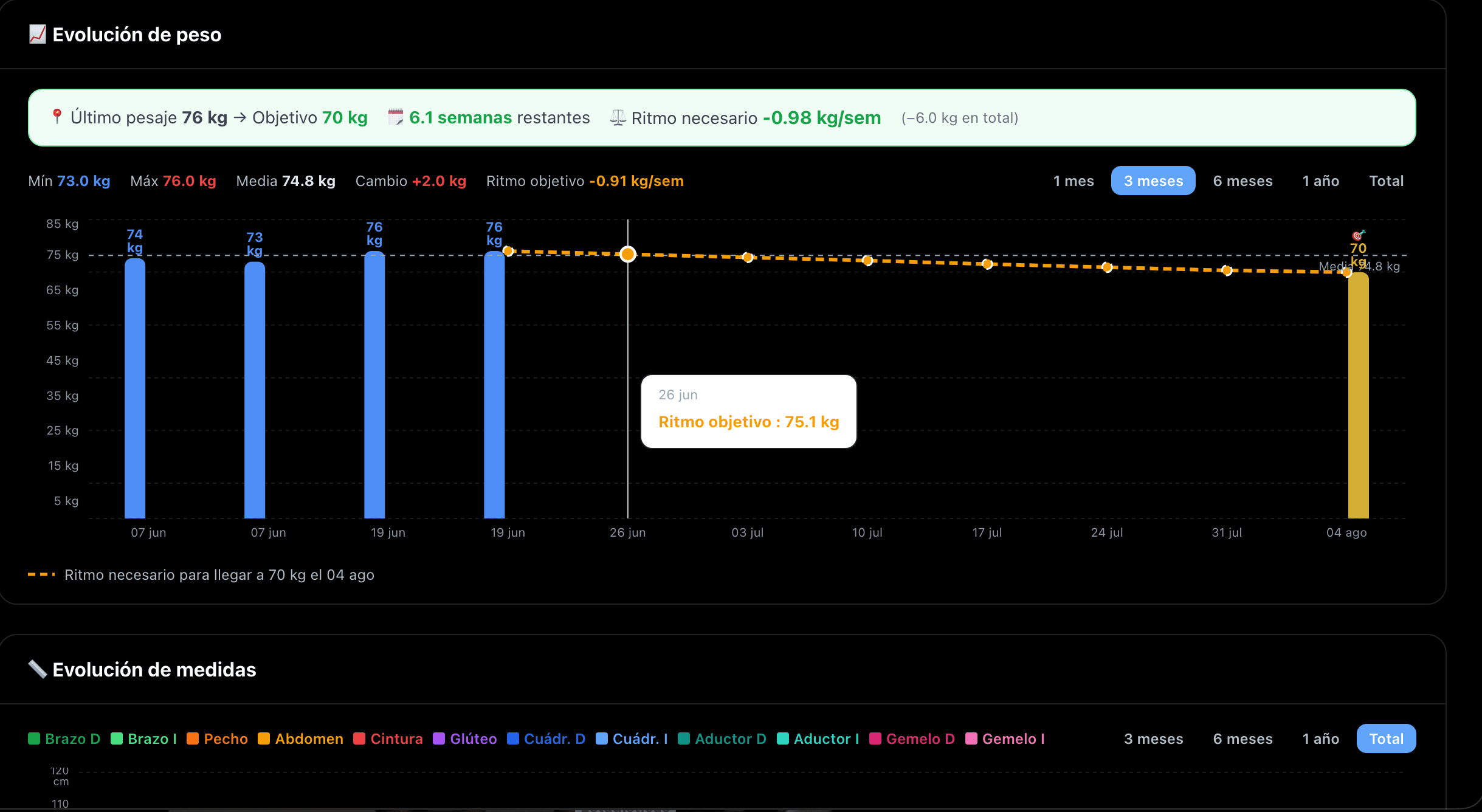Click the target icon above the 70 kg bar
Screen dimensions: 1482x812
click(x=1358, y=235)
